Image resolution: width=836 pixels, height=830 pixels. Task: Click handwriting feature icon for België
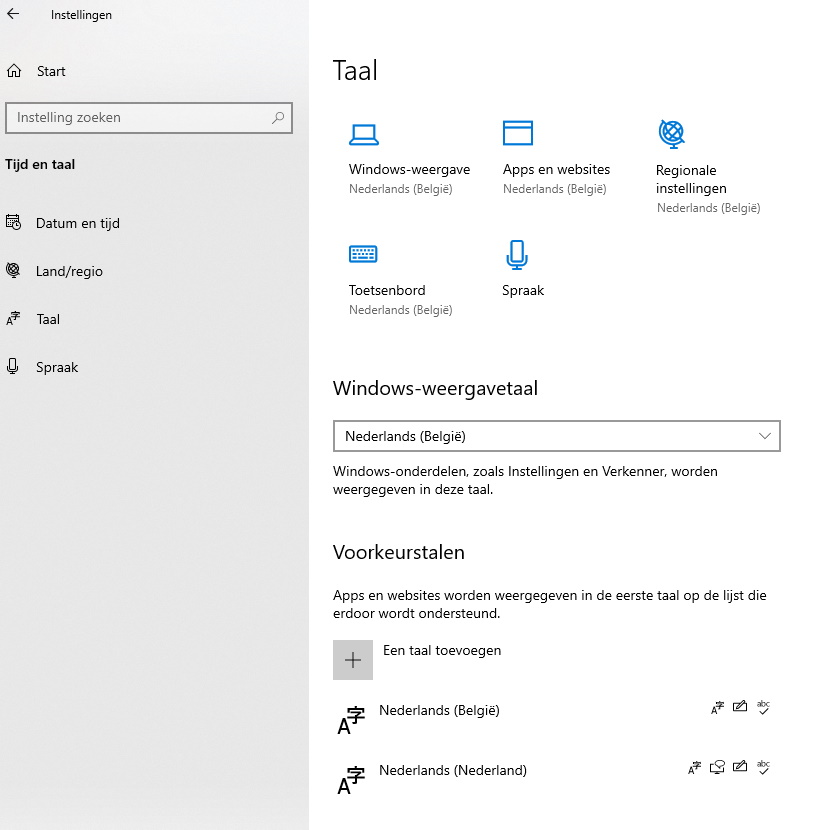[740, 707]
